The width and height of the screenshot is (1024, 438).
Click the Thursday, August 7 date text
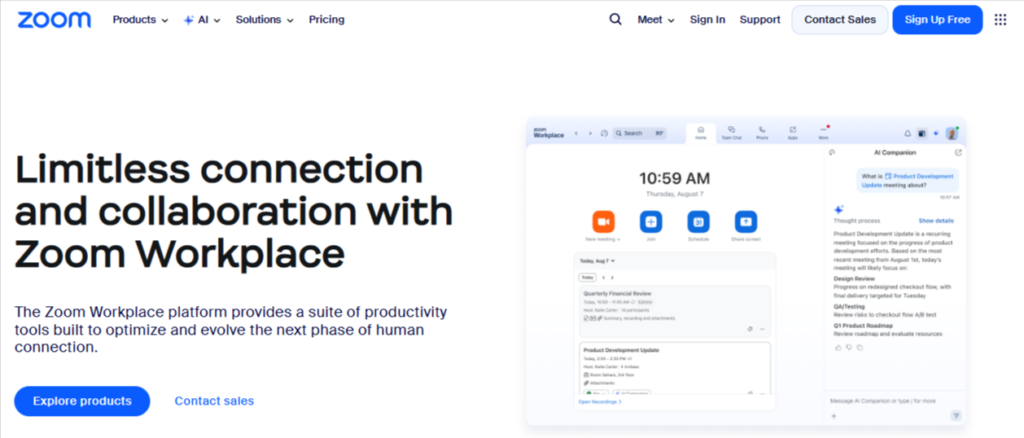point(675,195)
